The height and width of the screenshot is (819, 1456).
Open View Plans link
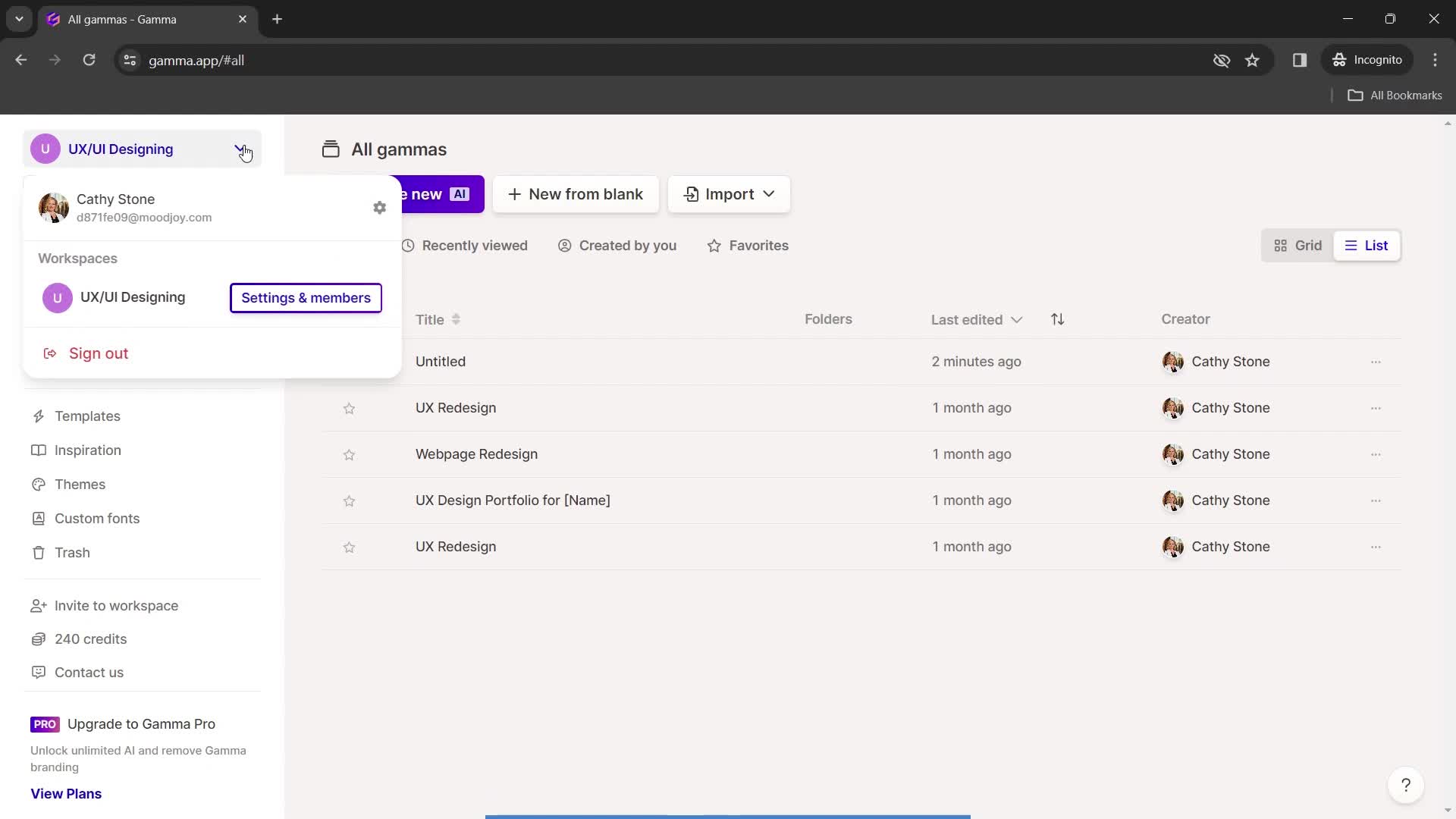pyautogui.click(x=66, y=794)
